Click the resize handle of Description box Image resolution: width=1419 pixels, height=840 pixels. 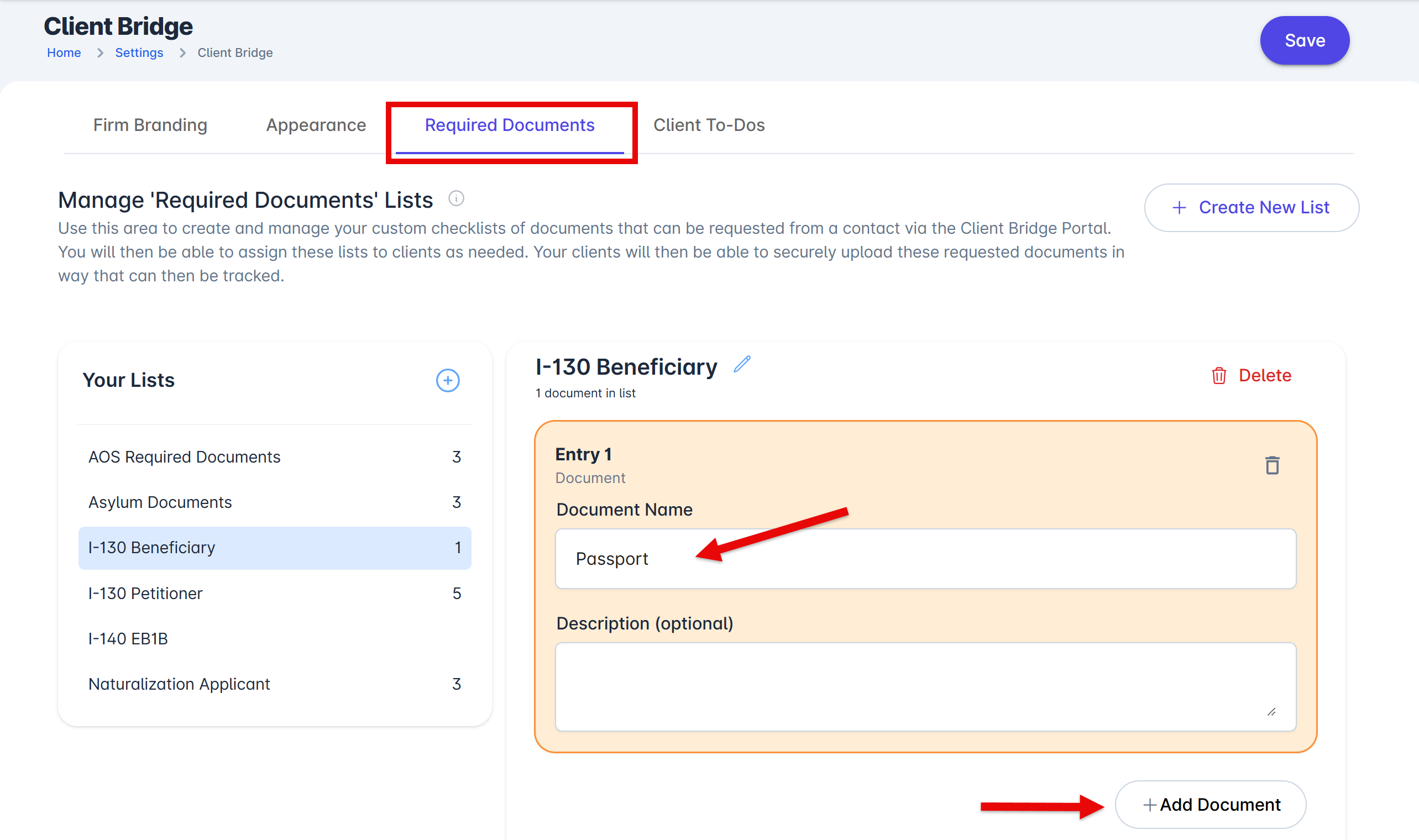[1271, 712]
